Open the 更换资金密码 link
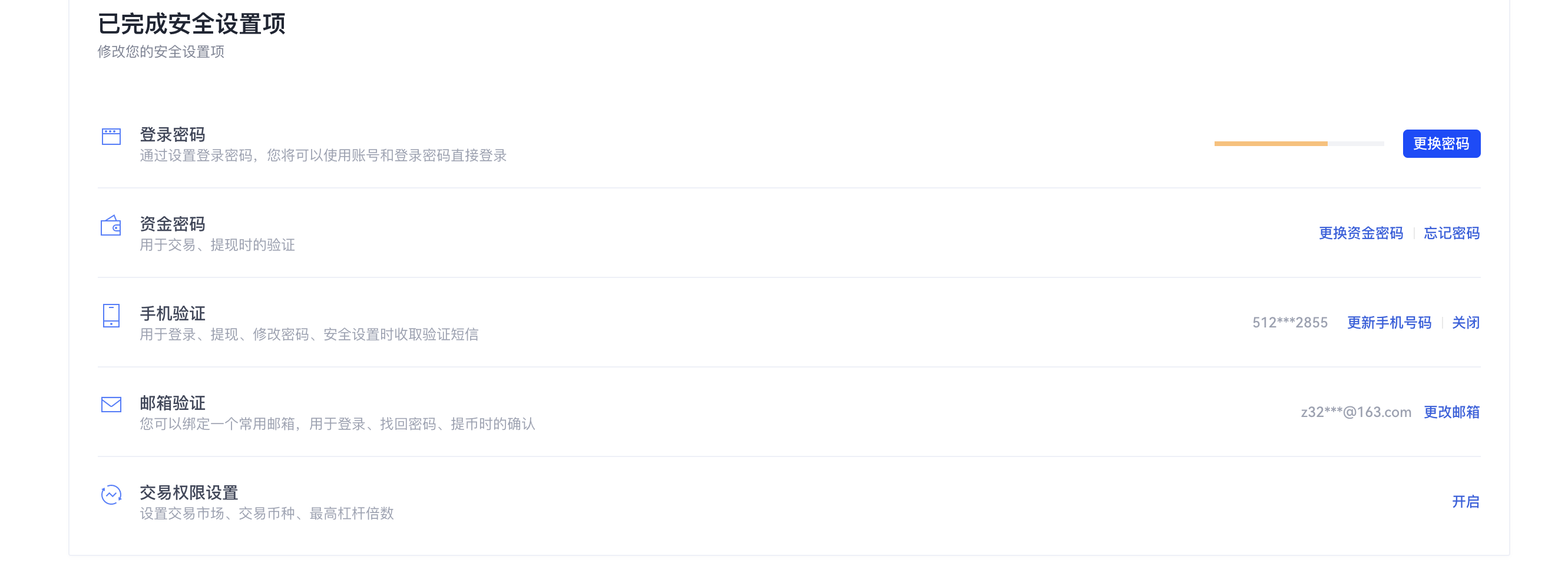Screen dimensions: 1568x576 coord(1361,233)
